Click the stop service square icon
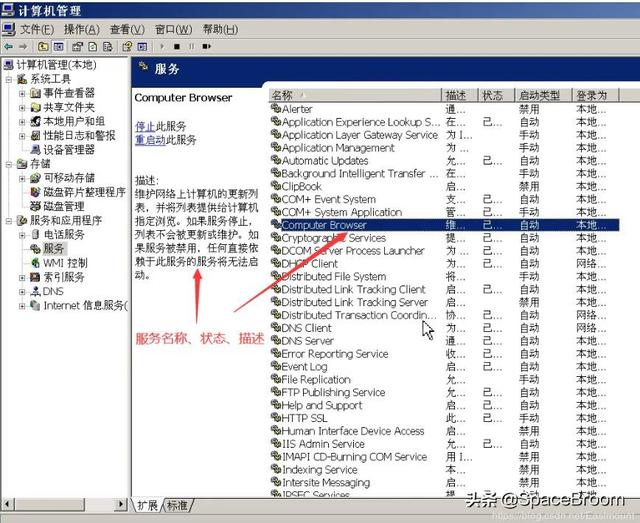Viewport: 640px width, 523px height. click(x=177, y=47)
